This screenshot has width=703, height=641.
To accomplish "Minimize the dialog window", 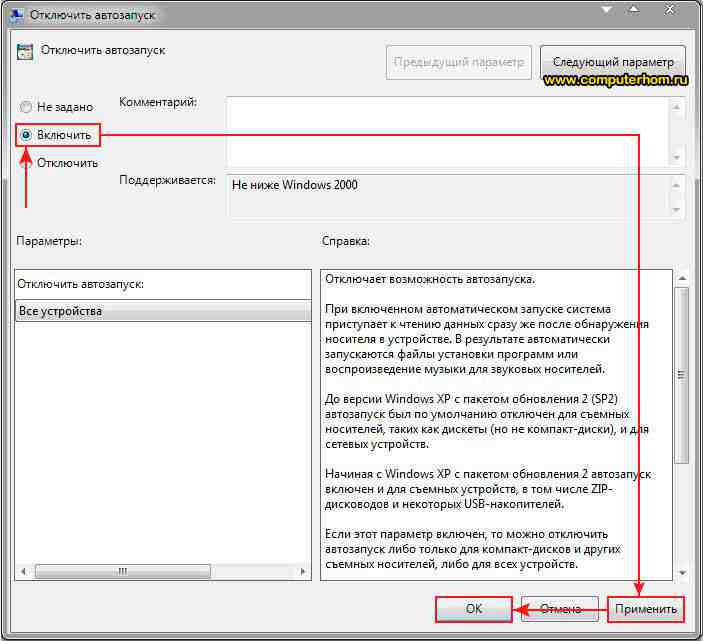I will point(607,9).
